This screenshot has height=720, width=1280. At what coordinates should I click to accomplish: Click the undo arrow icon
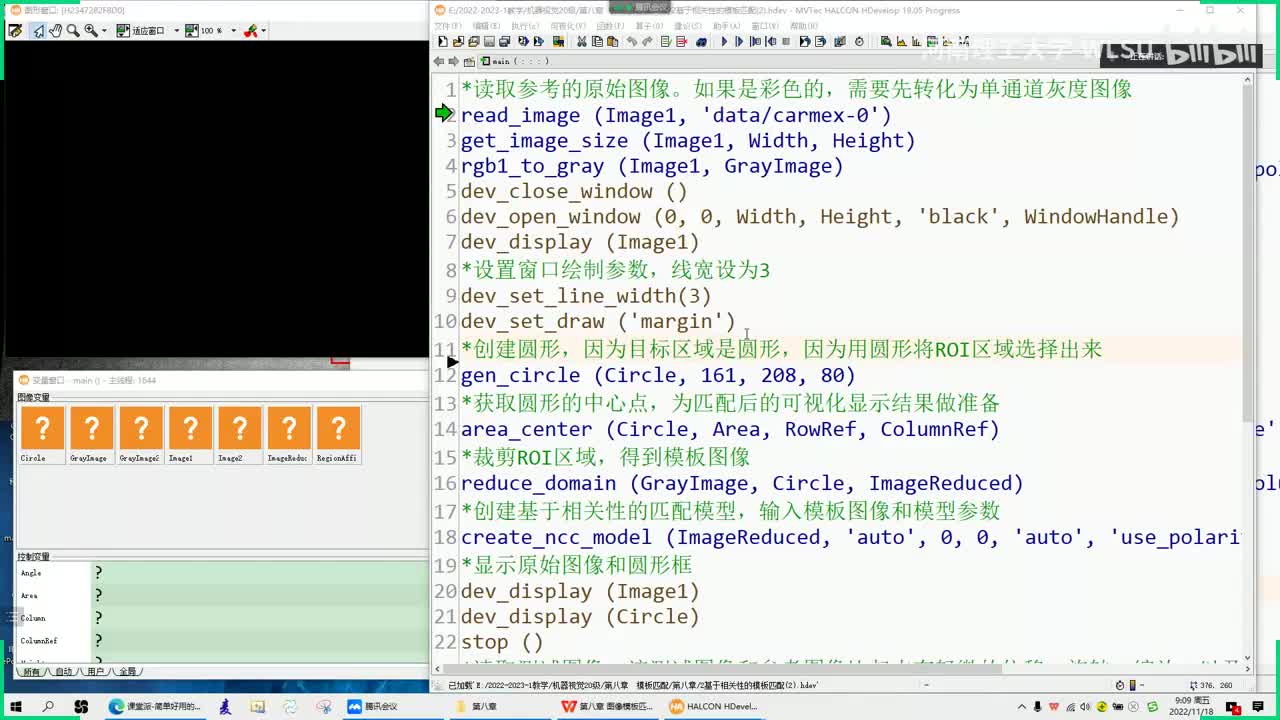(x=631, y=42)
